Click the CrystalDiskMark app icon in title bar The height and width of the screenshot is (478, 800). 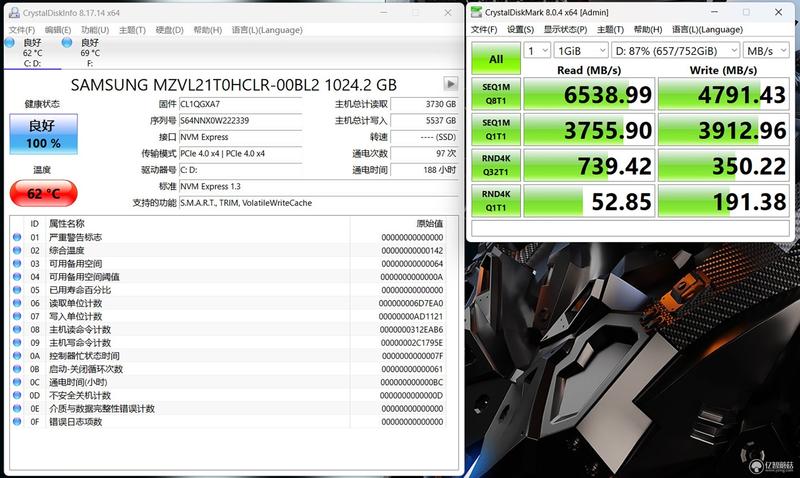pyautogui.click(x=476, y=12)
